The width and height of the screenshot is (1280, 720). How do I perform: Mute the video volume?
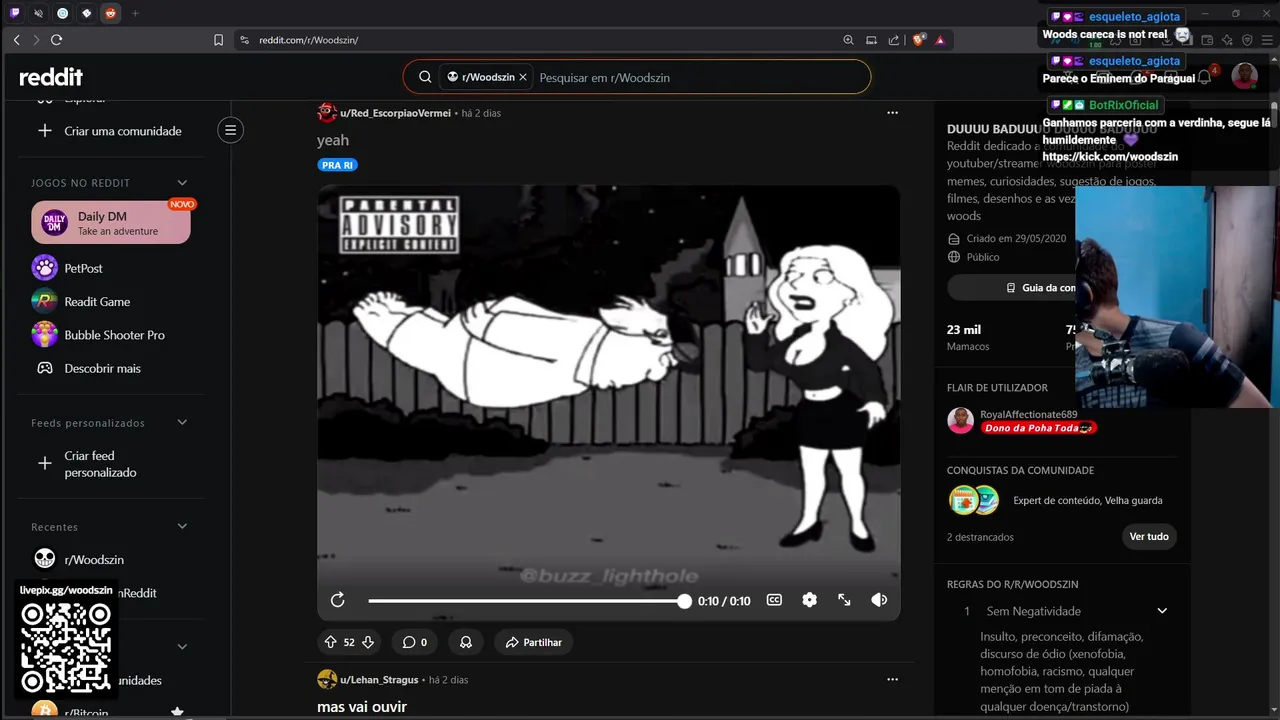pyautogui.click(x=879, y=600)
